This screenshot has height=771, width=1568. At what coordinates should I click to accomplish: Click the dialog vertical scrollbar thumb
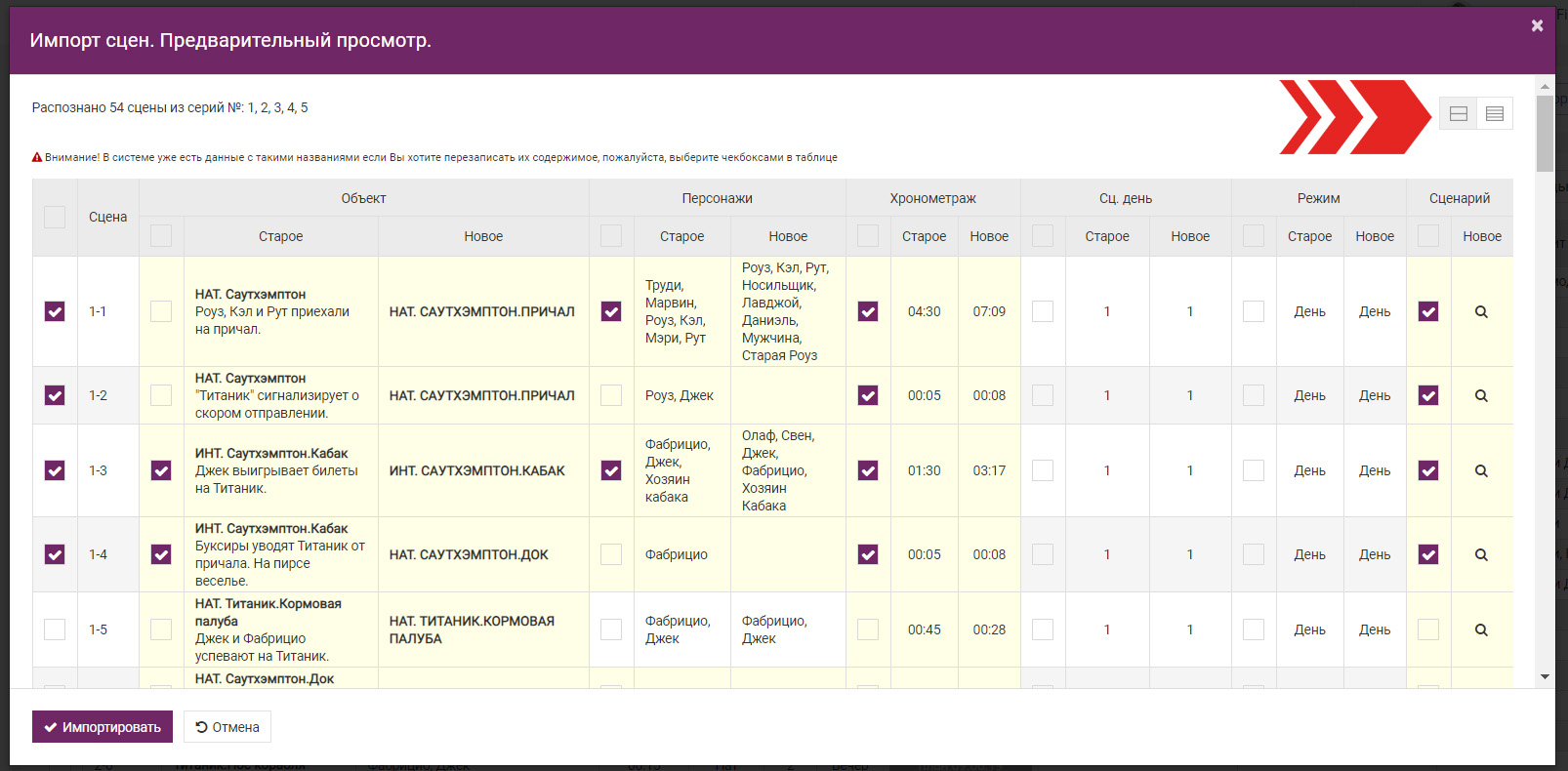1545,134
